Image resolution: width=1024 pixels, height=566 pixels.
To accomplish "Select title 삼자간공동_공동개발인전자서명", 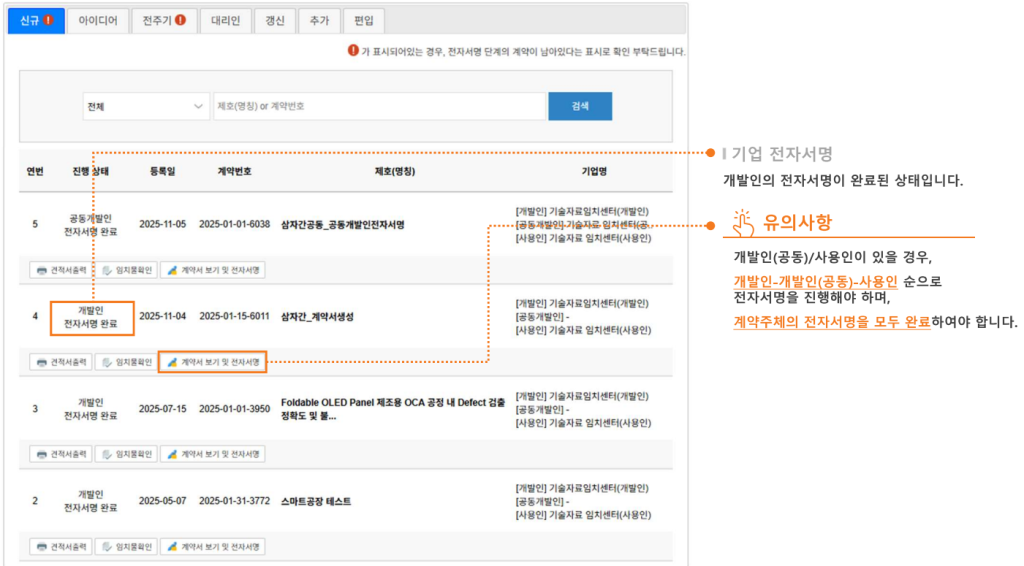I will (x=343, y=225).
